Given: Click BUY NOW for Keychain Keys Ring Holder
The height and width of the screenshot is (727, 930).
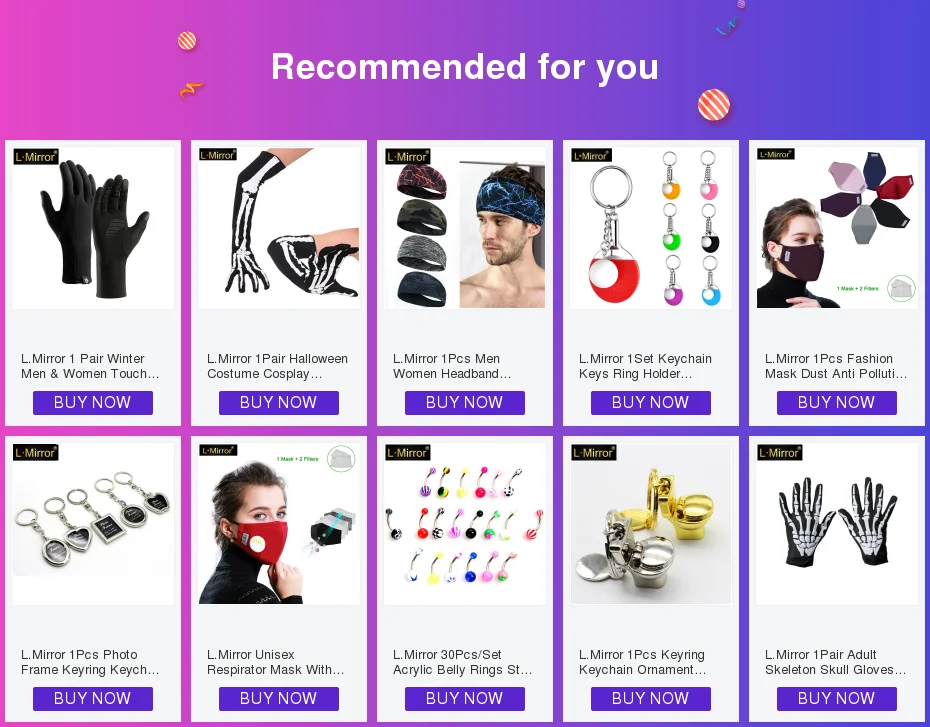Looking at the screenshot, I should click(x=651, y=403).
